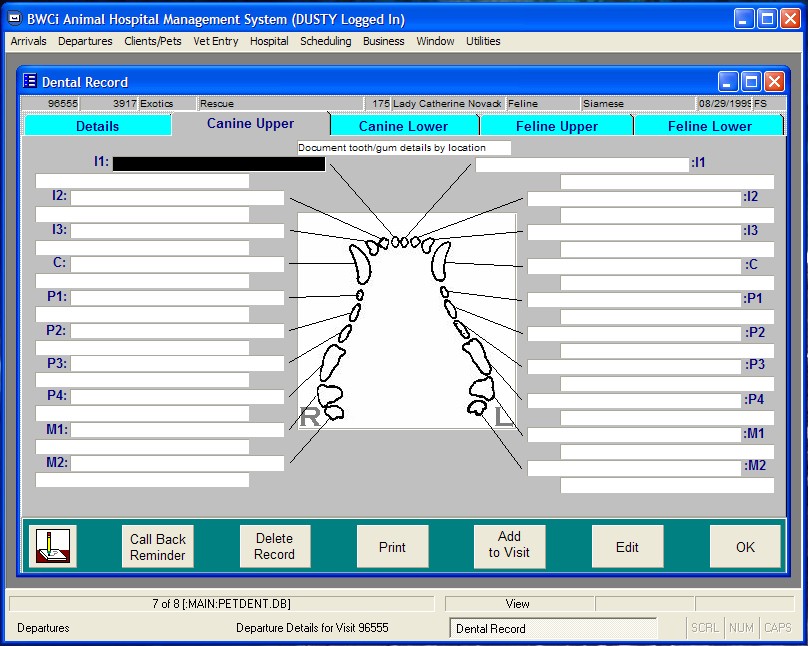The height and width of the screenshot is (646, 808).
Task: Click the Delete Record button
Action: click(275, 547)
